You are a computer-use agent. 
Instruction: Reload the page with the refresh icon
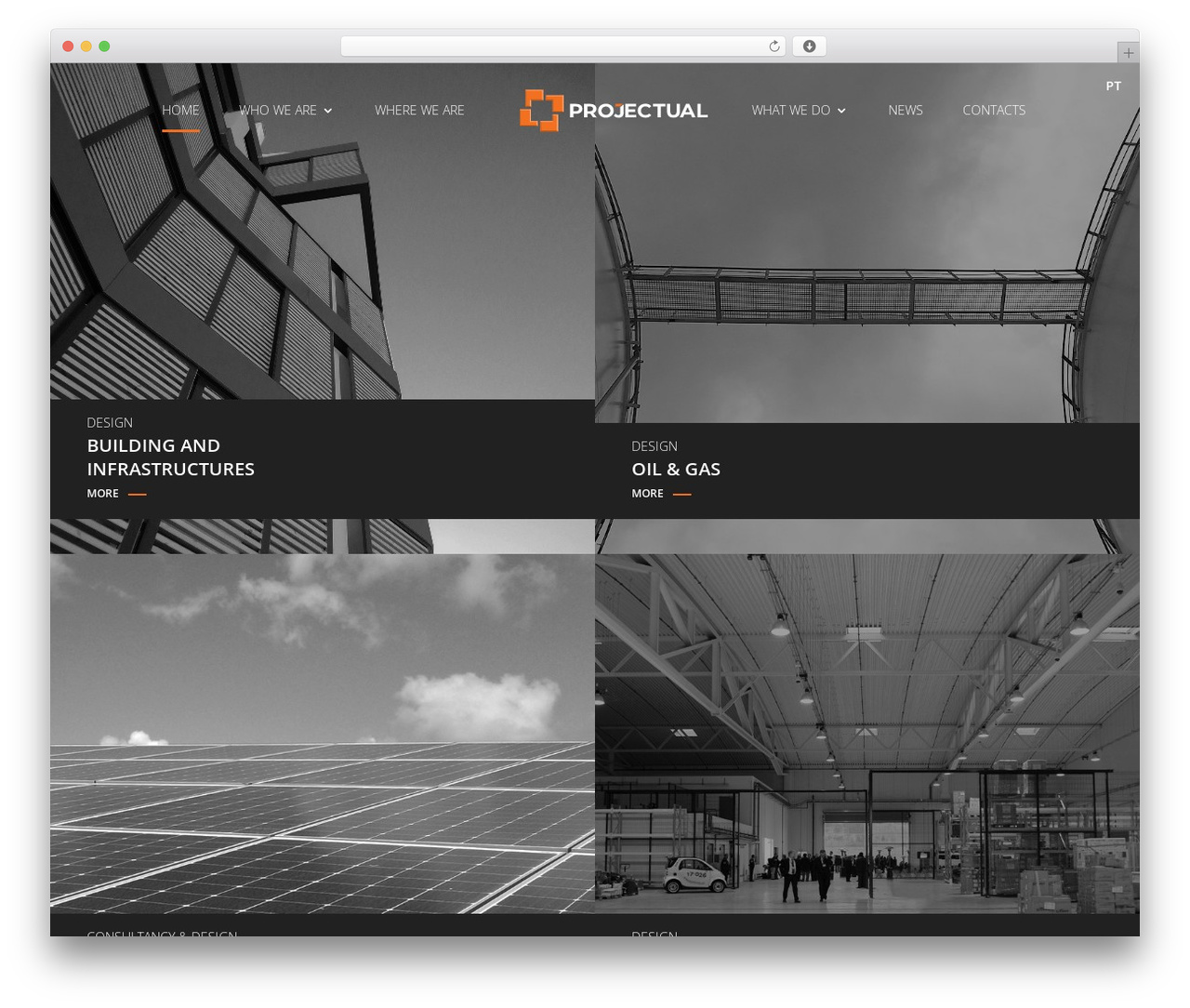point(774,46)
